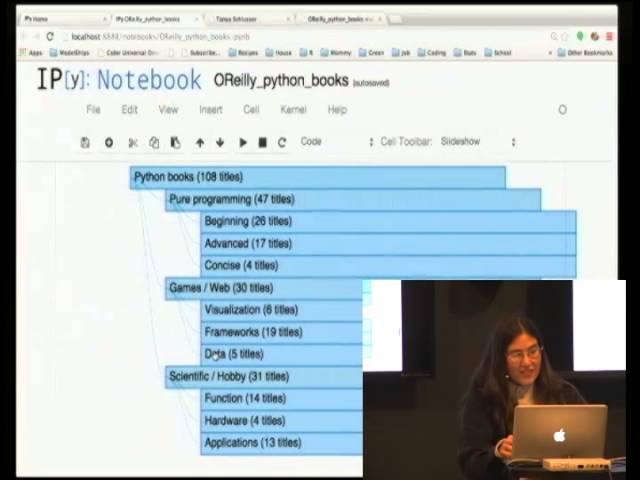Open the Edit menu

pos(129,110)
